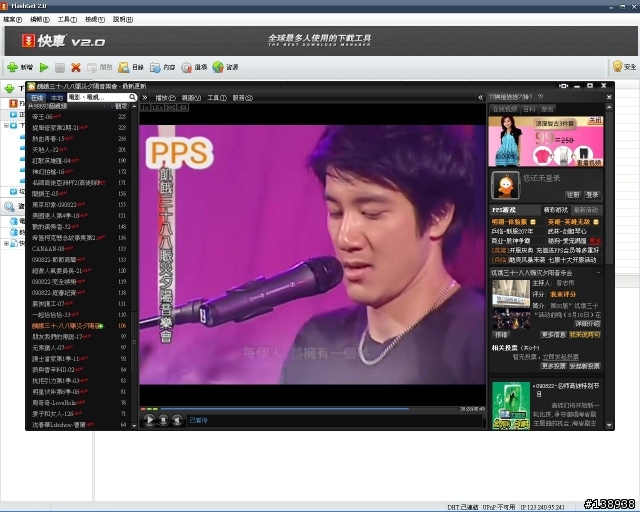
Task: Open the 選項 options gear icon
Action: click(187, 67)
